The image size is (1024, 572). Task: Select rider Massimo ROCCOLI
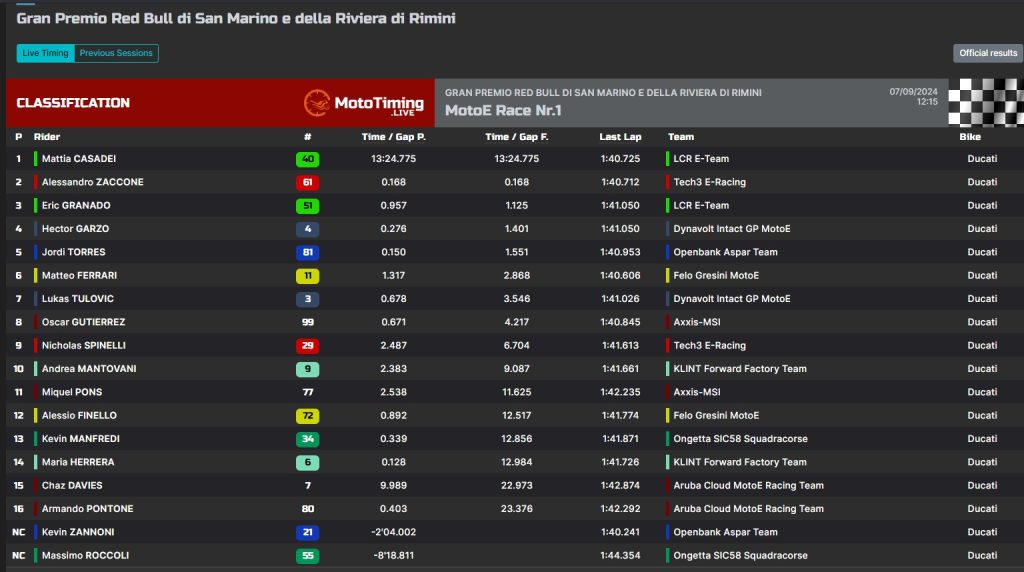click(86, 556)
